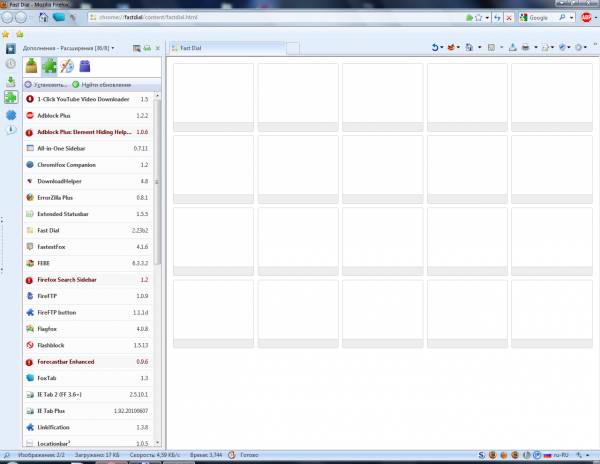Click the address bar URL field
Screen dimensions: 600x464
point(276,18)
